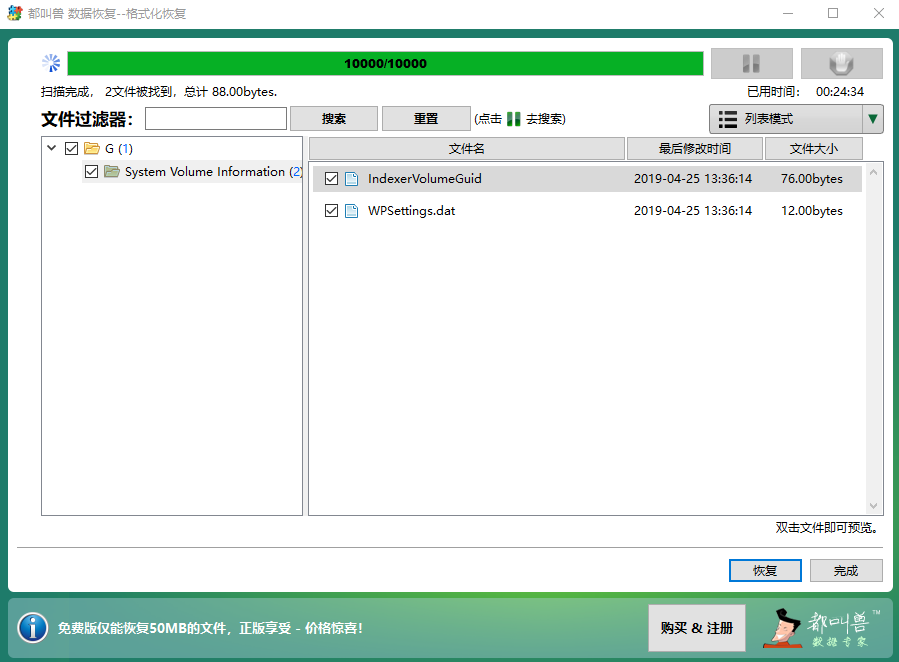Uncheck the System Volume Information checkbox
This screenshot has height=662, width=899.
91,171
